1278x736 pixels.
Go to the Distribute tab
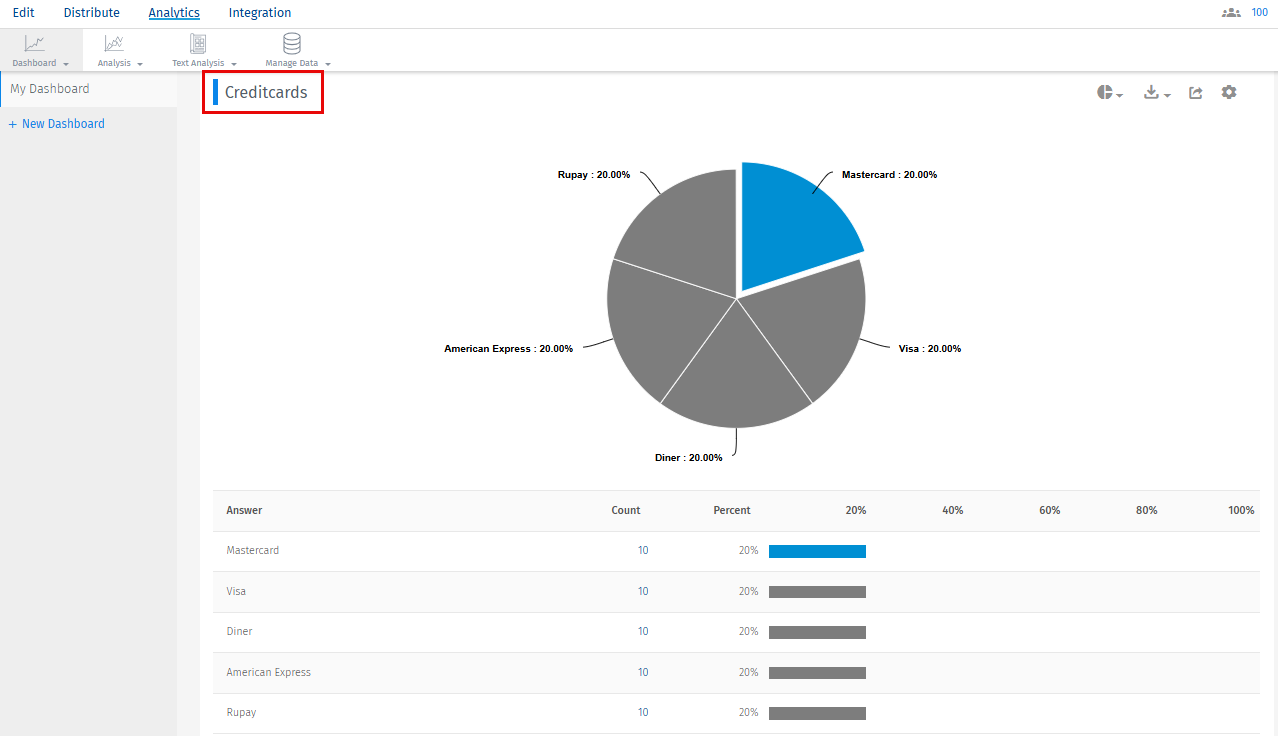pos(91,13)
